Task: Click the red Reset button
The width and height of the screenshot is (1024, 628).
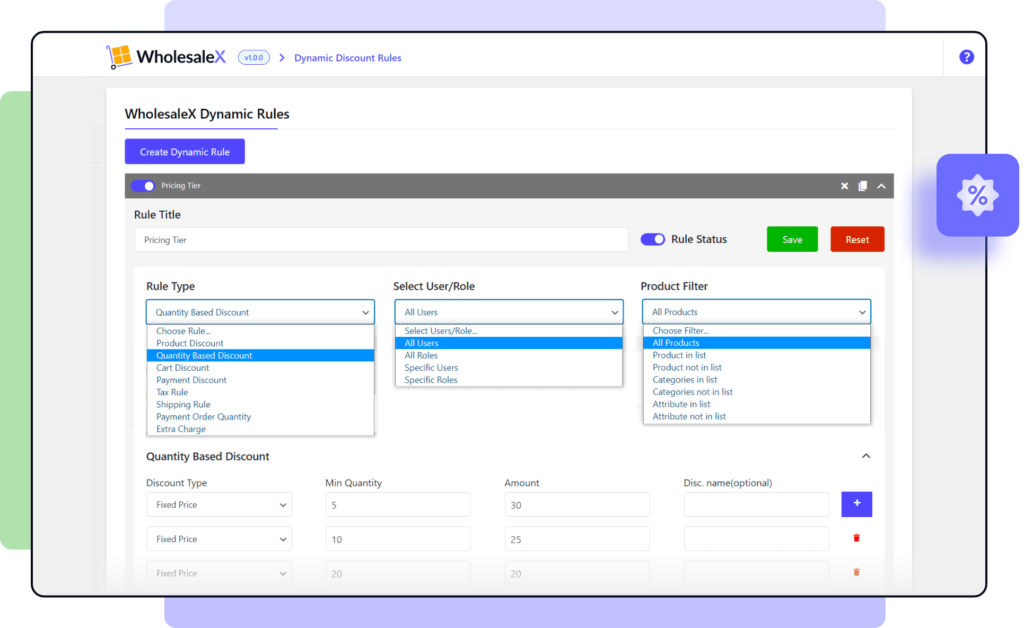Action: pos(857,240)
